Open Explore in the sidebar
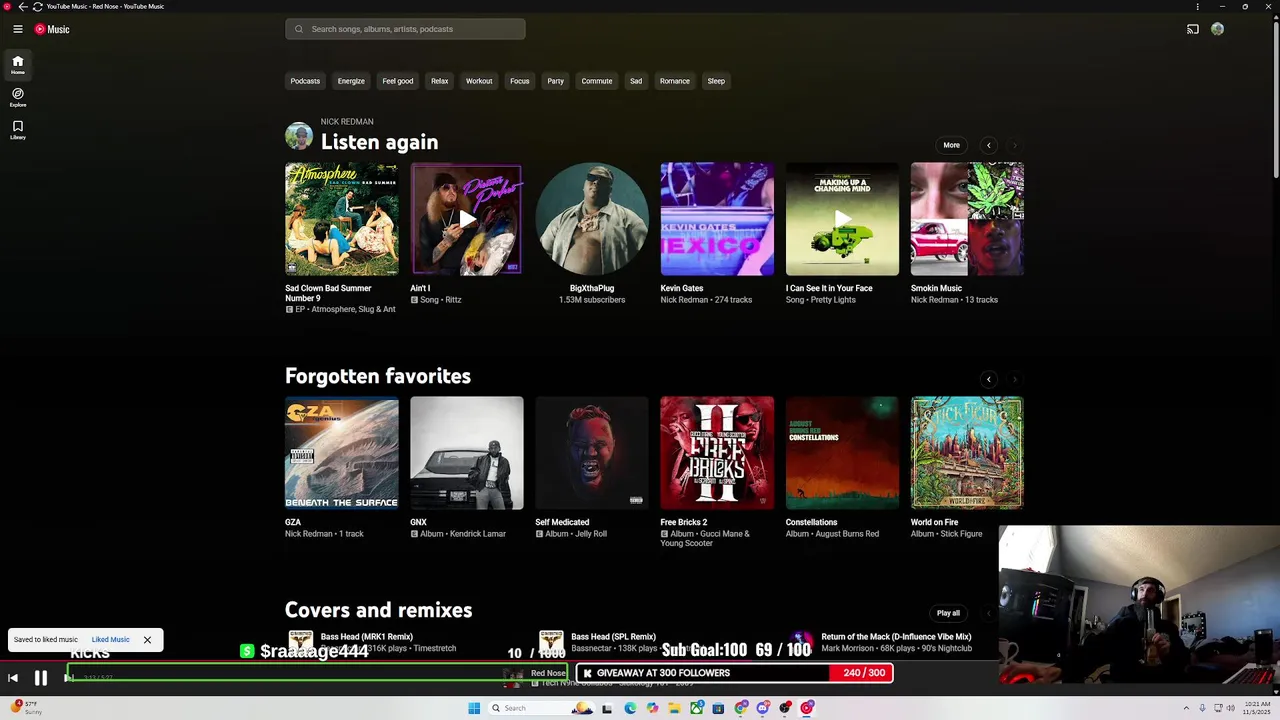Screen dimensions: 1280x720 tap(18, 97)
